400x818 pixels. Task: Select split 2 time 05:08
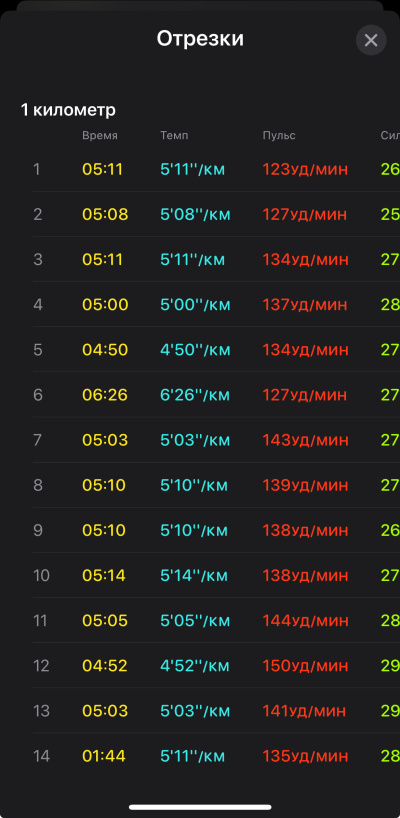pos(105,214)
